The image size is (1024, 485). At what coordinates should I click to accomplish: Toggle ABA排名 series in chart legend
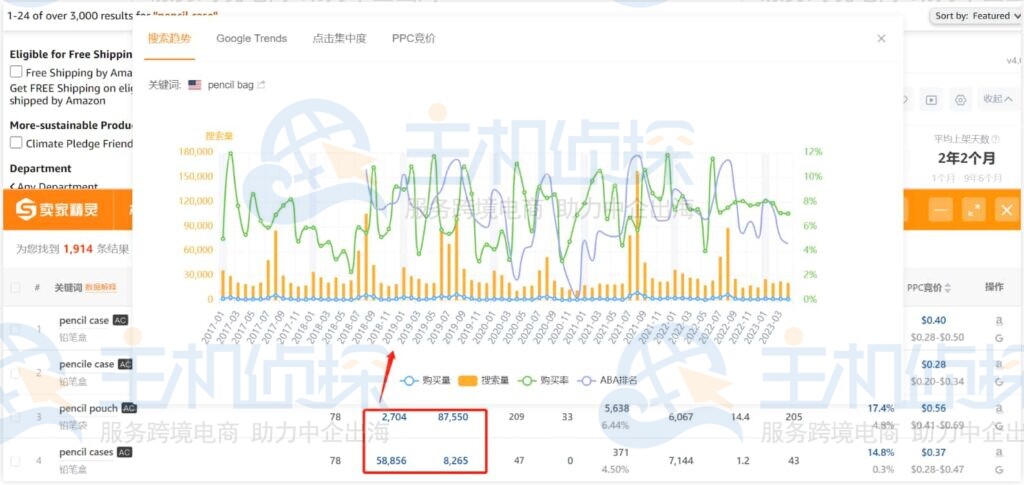609,380
